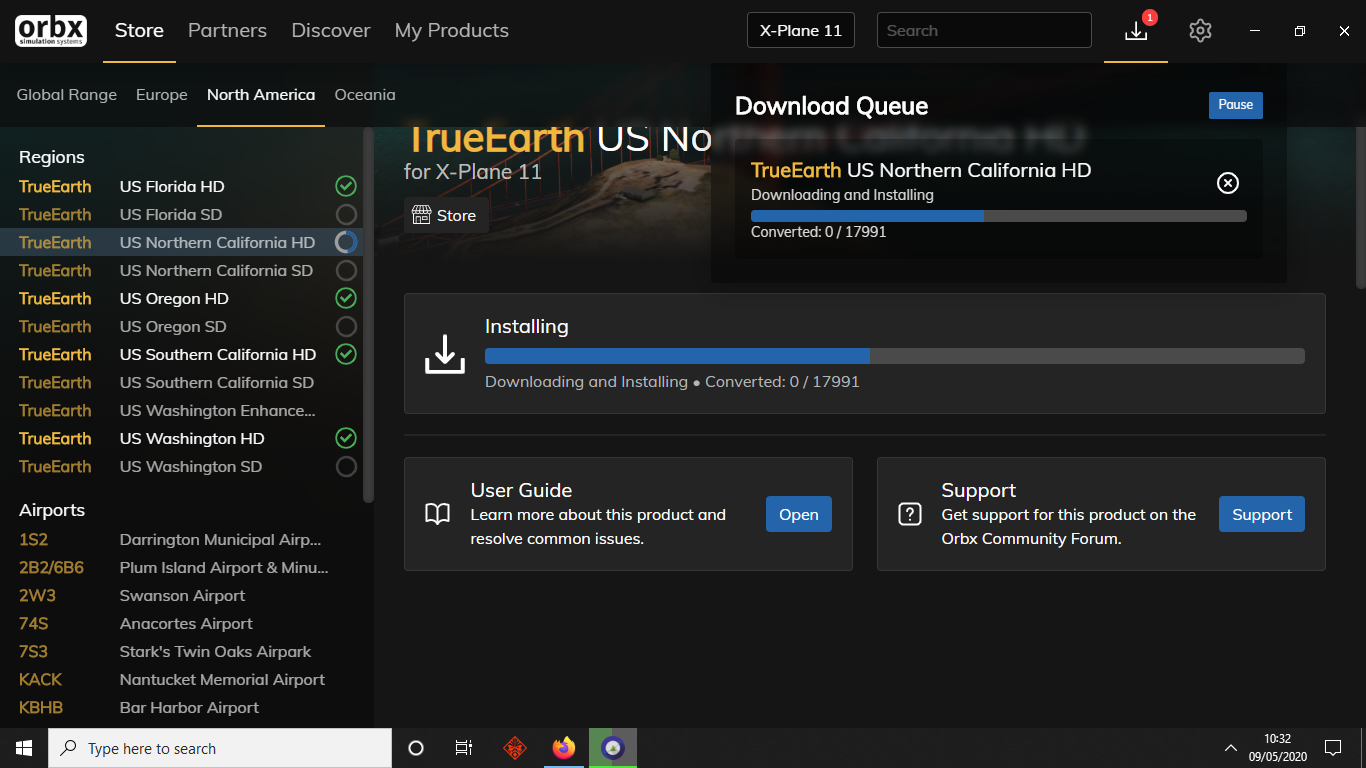Click the Installing download arrow icon
The width and height of the screenshot is (1366, 768).
coord(445,354)
